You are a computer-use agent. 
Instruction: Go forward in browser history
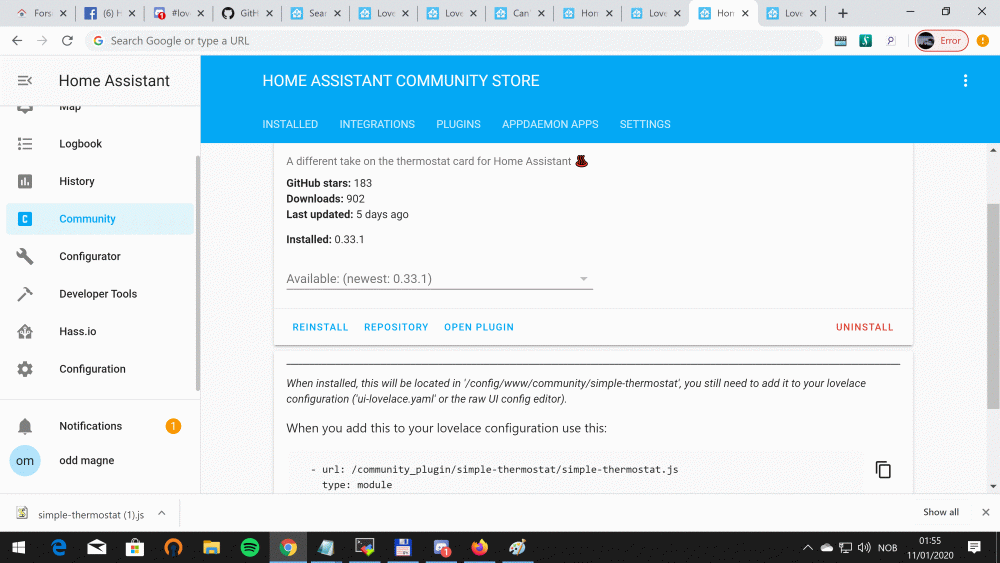coord(42,41)
